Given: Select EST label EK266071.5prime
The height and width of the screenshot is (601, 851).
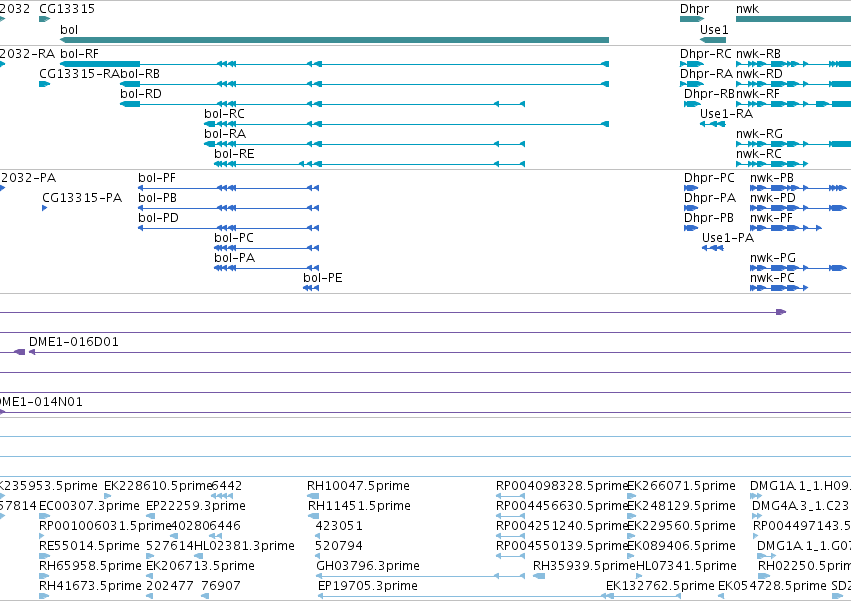Looking at the screenshot, I should (x=681, y=486).
